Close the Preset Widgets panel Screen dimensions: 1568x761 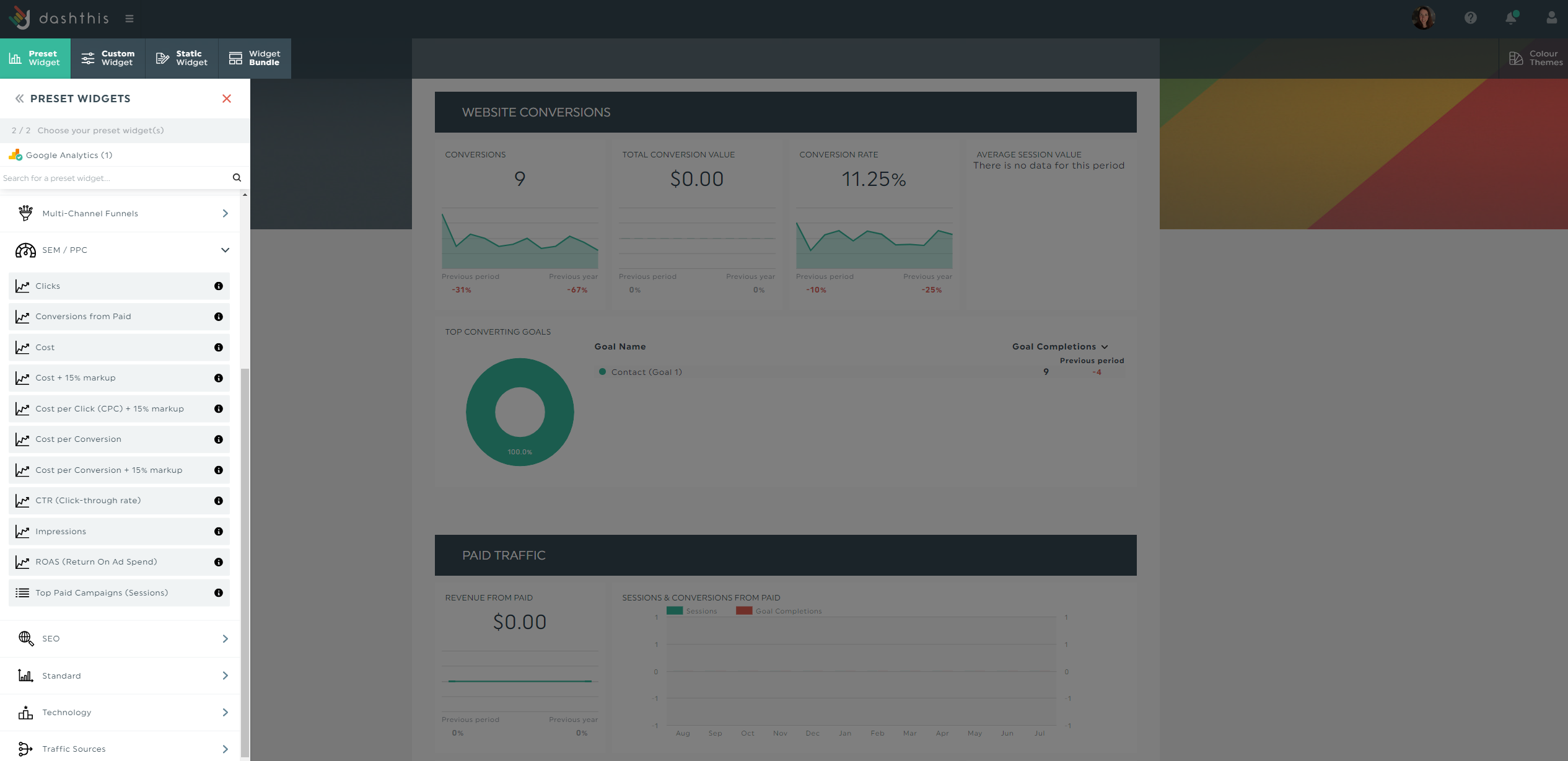coord(226,98)
